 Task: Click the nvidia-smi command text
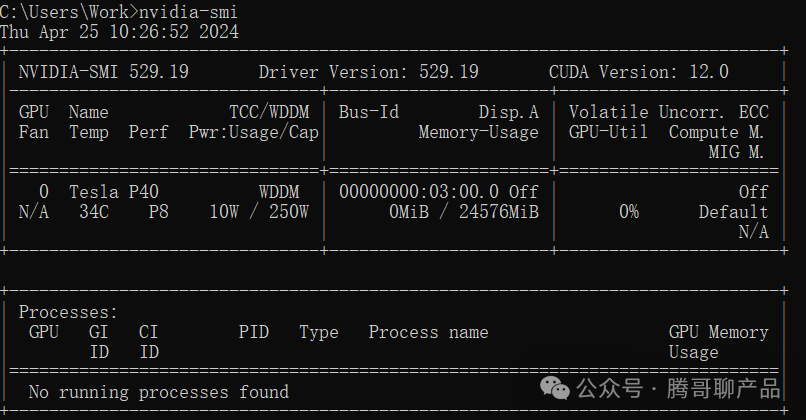188,11
